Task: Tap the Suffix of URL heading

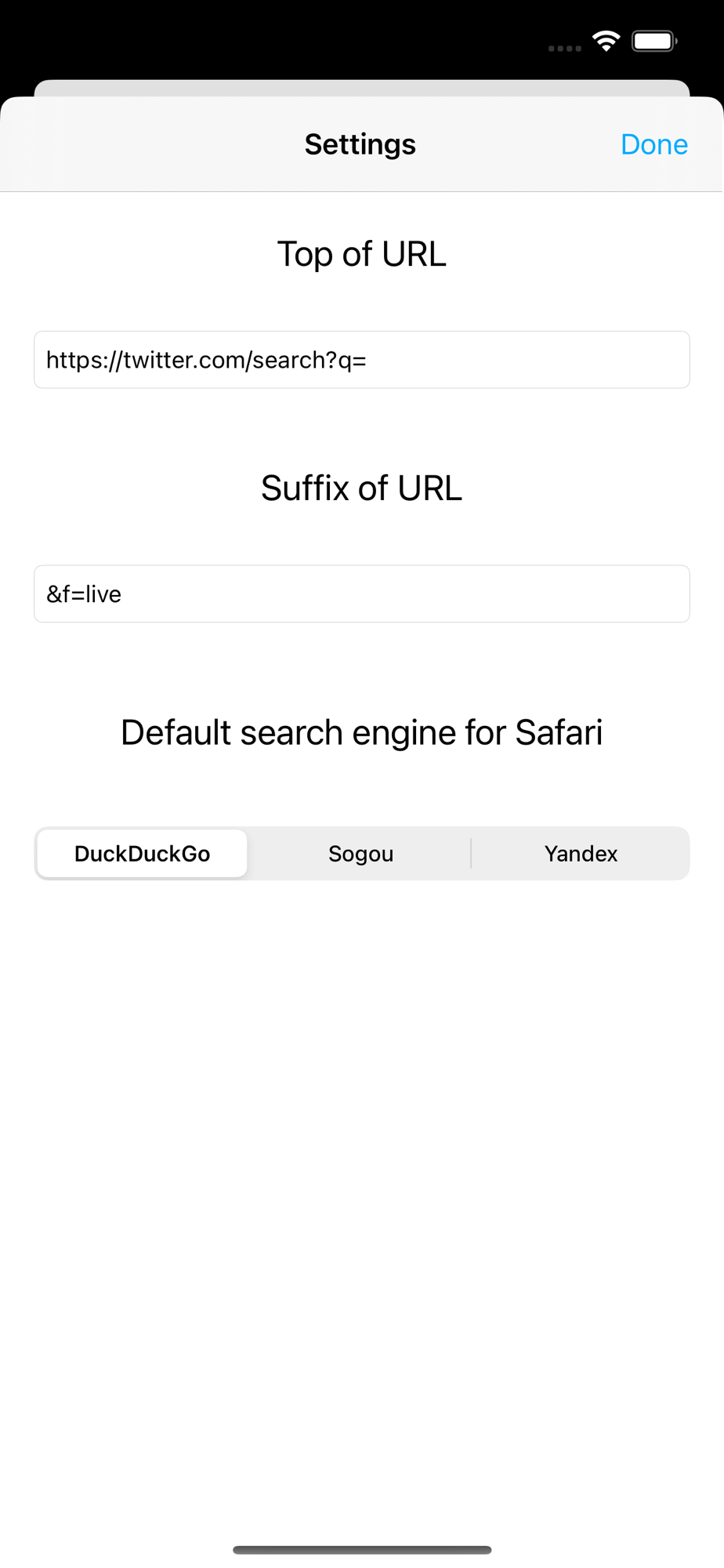Action: click(362, 488)
